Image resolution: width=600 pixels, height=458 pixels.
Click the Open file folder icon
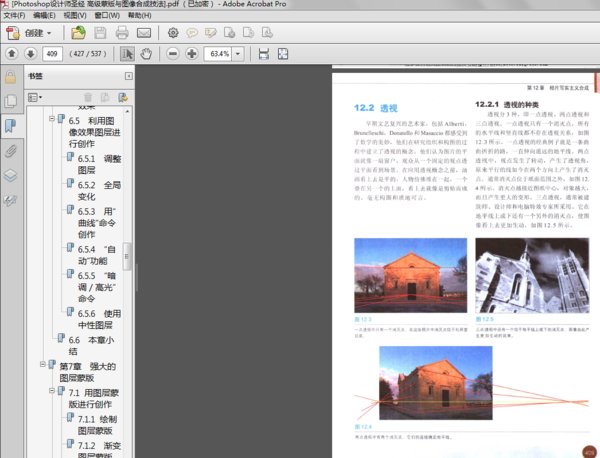pyautogui.click(x=78, y=33)
